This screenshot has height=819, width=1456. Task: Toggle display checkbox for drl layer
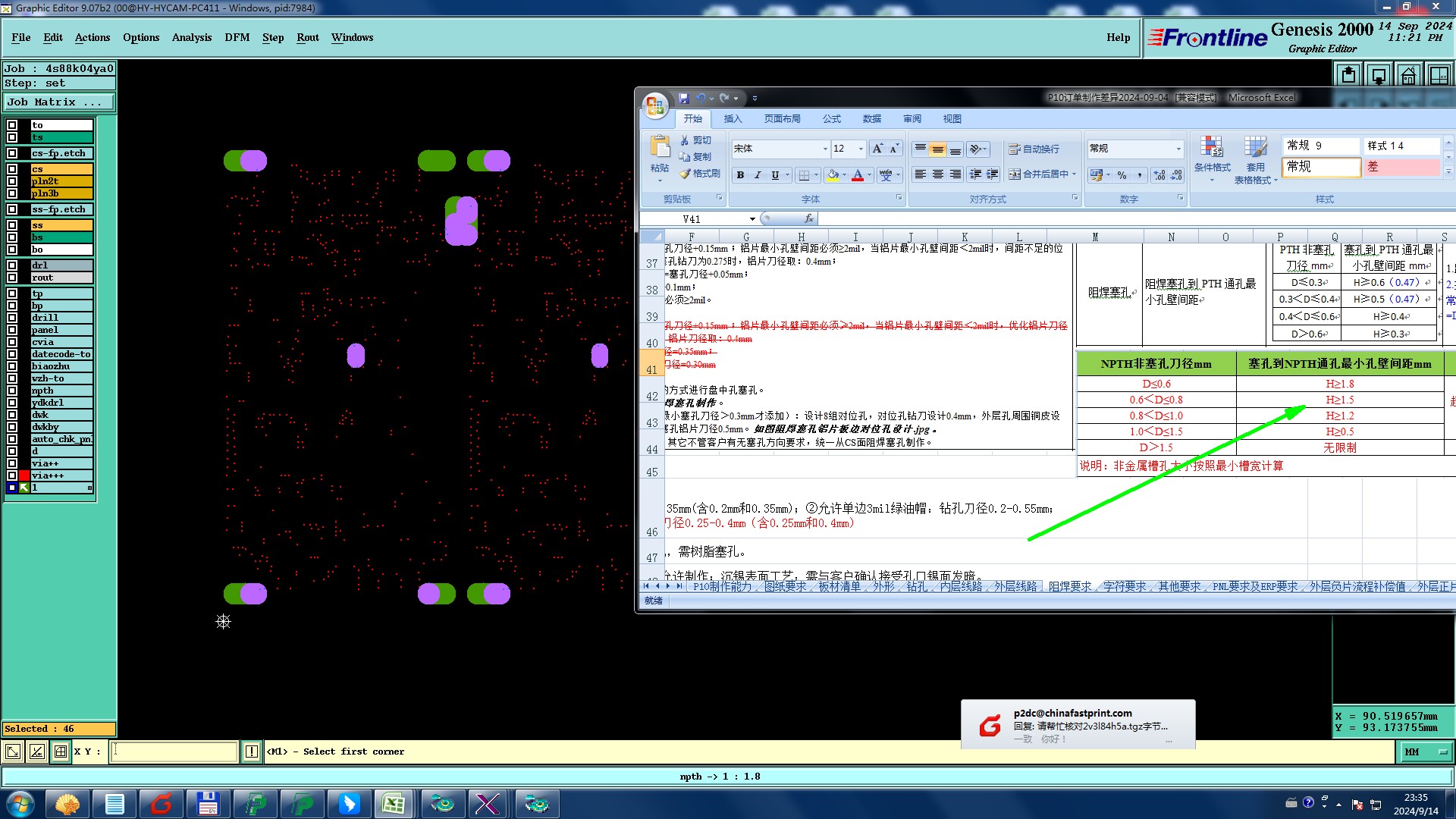tap(12, 265)
